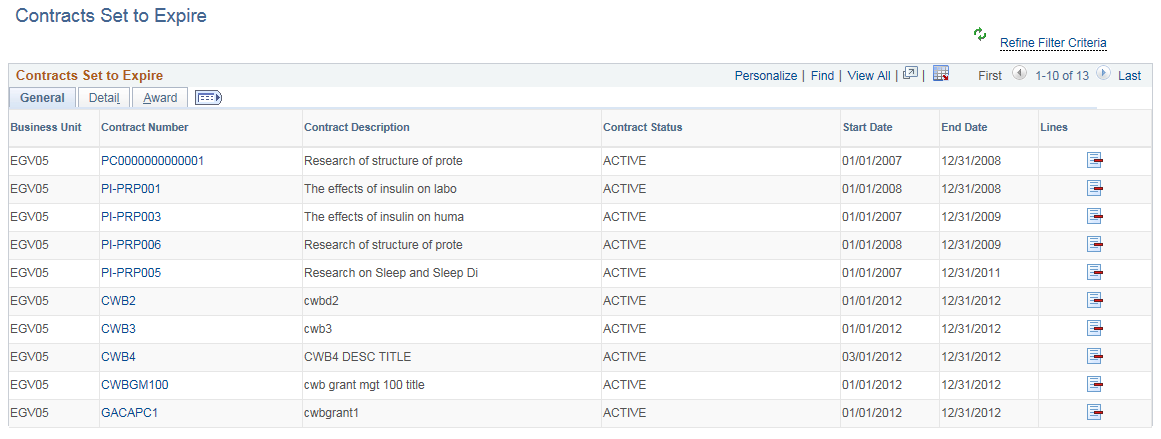Open Lines icon for contract PC0000000000001
Screen dimensions: 1161x439
(1095, 161)
